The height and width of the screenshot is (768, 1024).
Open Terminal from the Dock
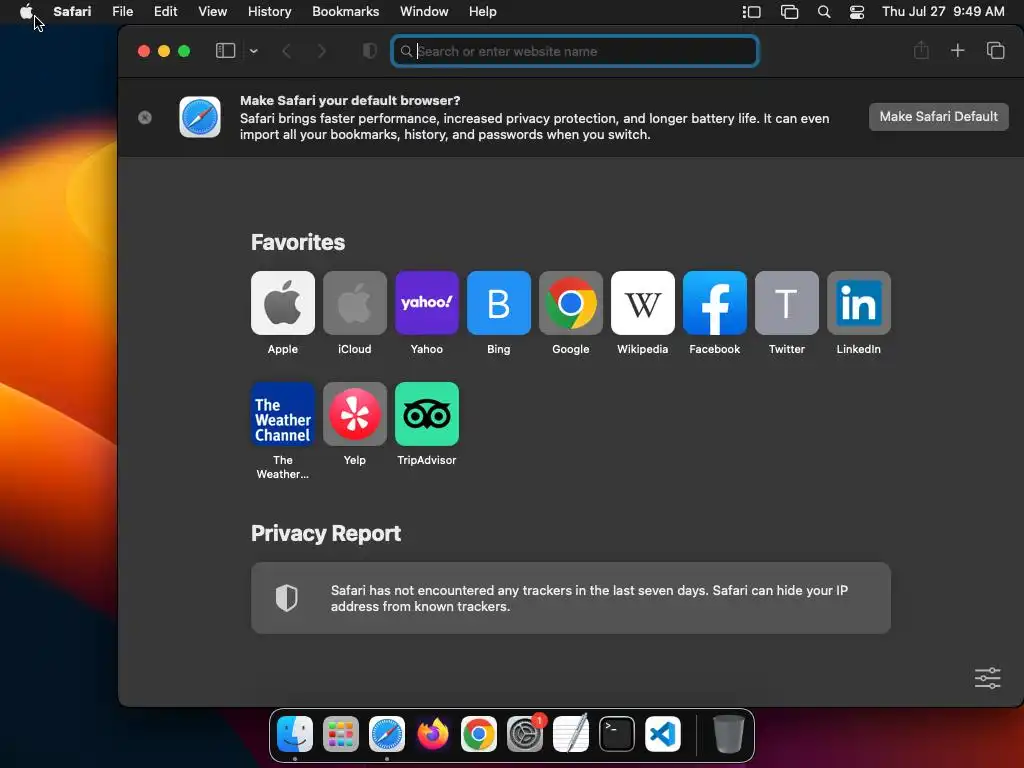tap(617, 734)
